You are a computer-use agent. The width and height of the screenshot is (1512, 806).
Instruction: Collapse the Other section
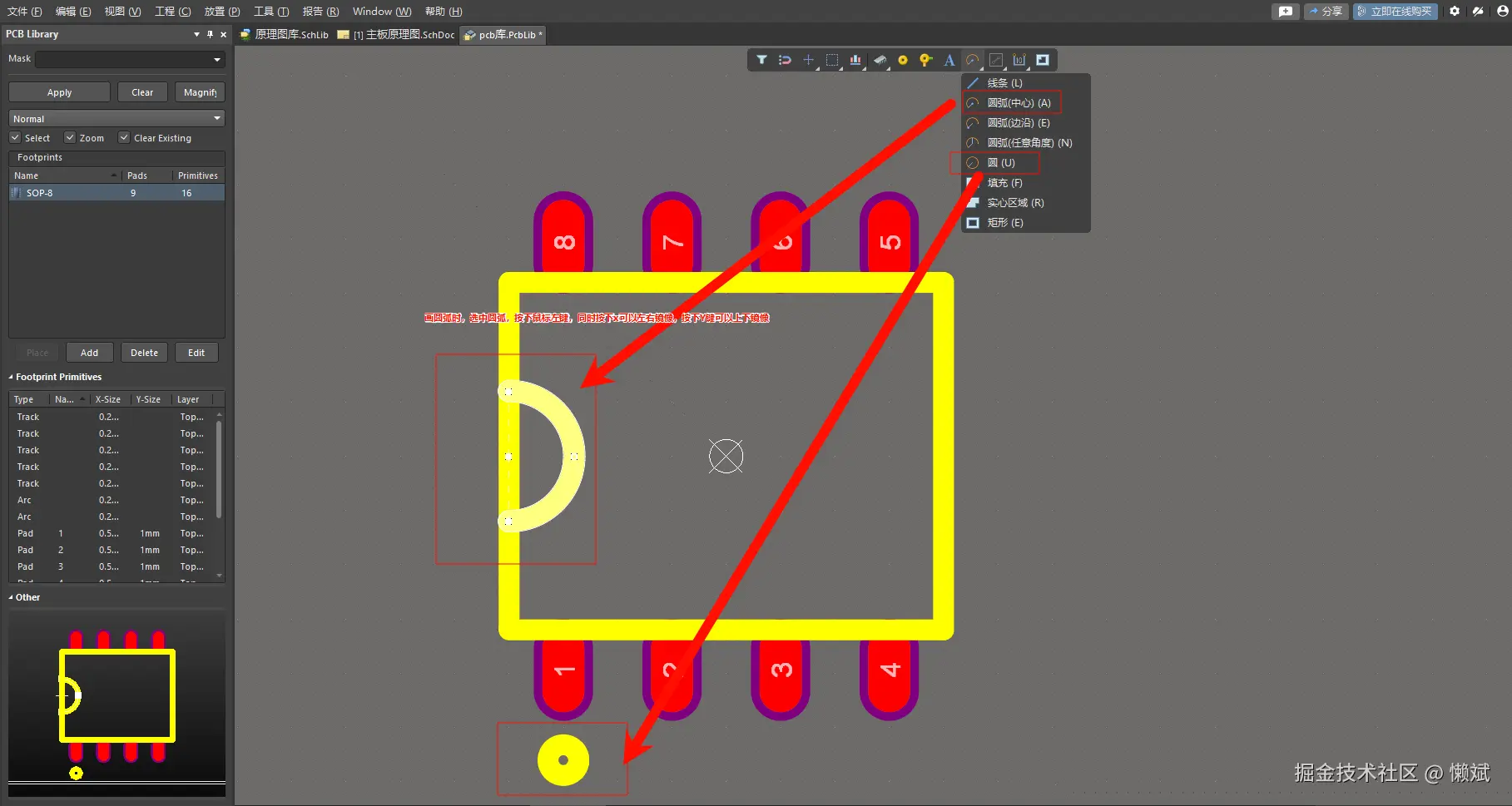click(x=11, y=597)
